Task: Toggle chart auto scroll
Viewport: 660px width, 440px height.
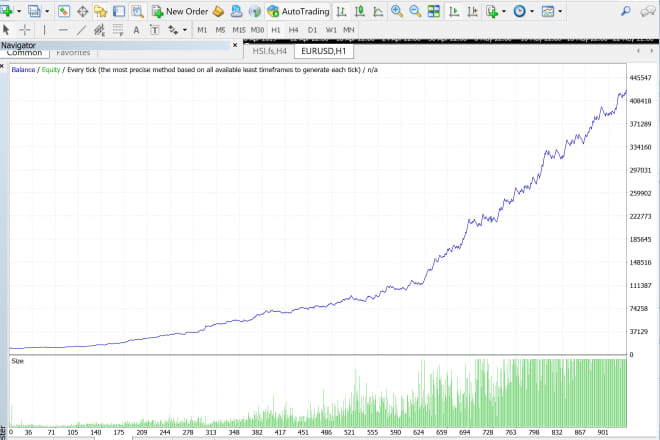Action: point(454,11)
